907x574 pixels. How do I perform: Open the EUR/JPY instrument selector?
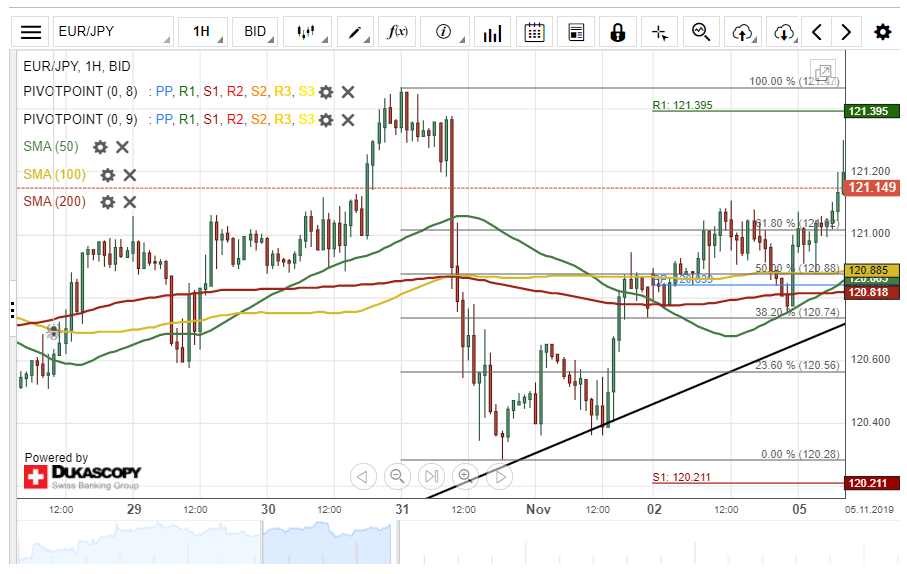click(112, 32)
